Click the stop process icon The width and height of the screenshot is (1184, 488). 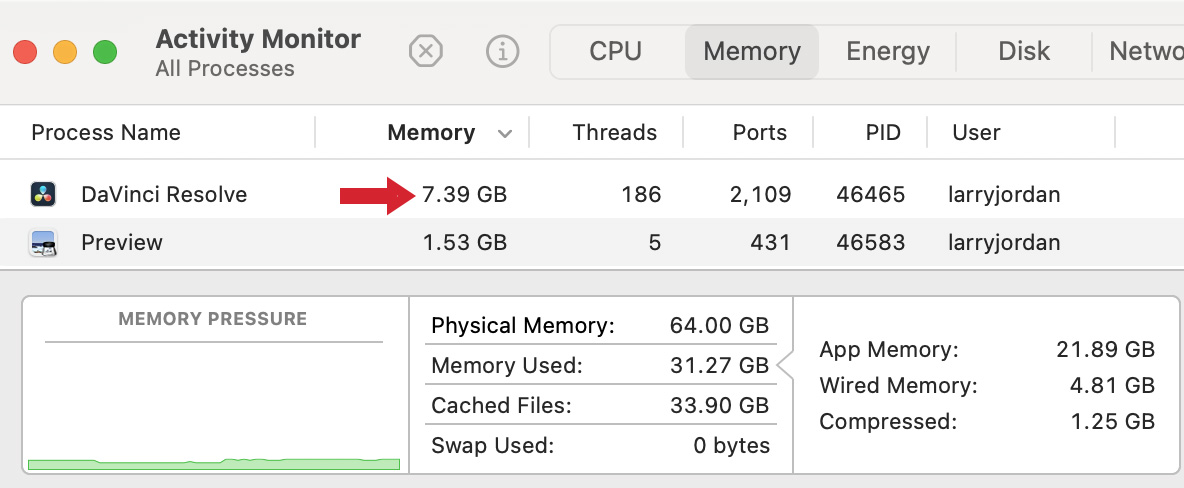426,51
